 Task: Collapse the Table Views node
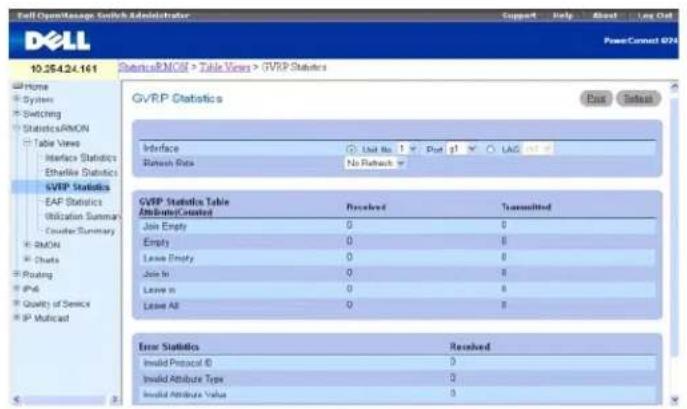[x=28, y=143]
